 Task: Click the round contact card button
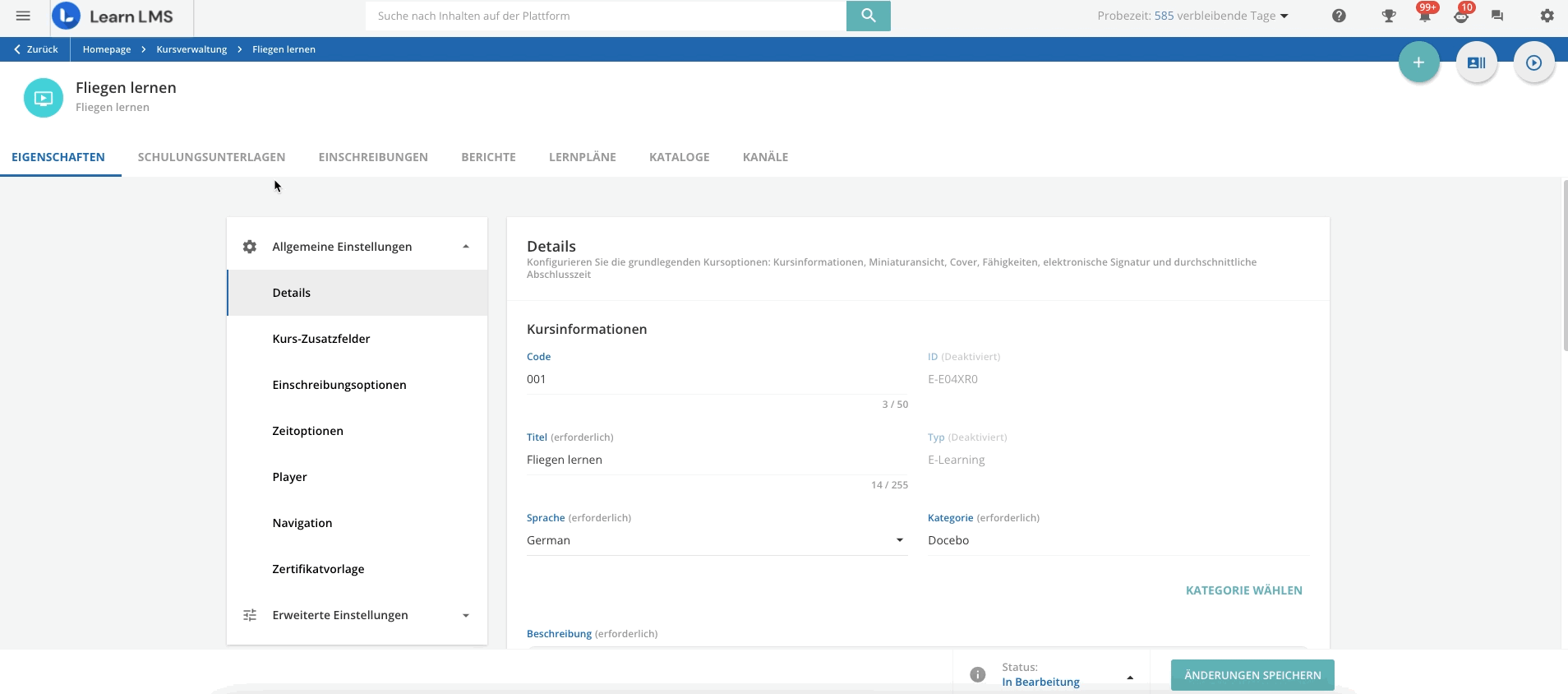[x=1477, y=62]
